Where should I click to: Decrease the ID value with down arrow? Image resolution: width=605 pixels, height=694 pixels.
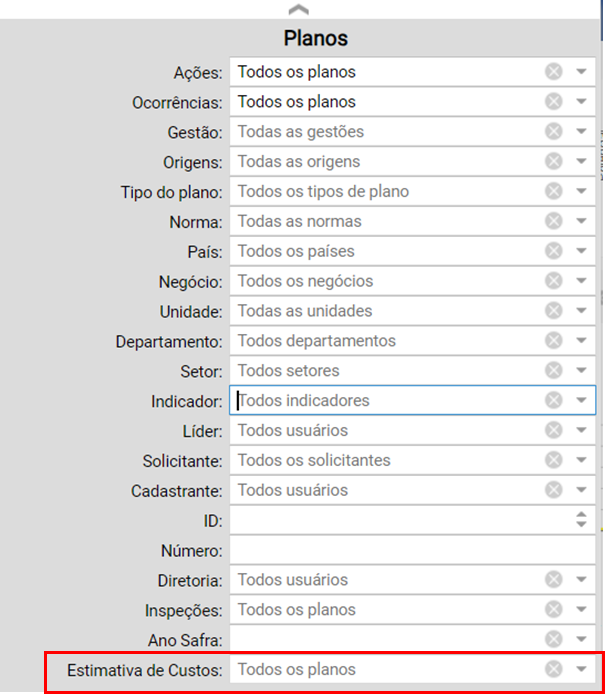581,524
